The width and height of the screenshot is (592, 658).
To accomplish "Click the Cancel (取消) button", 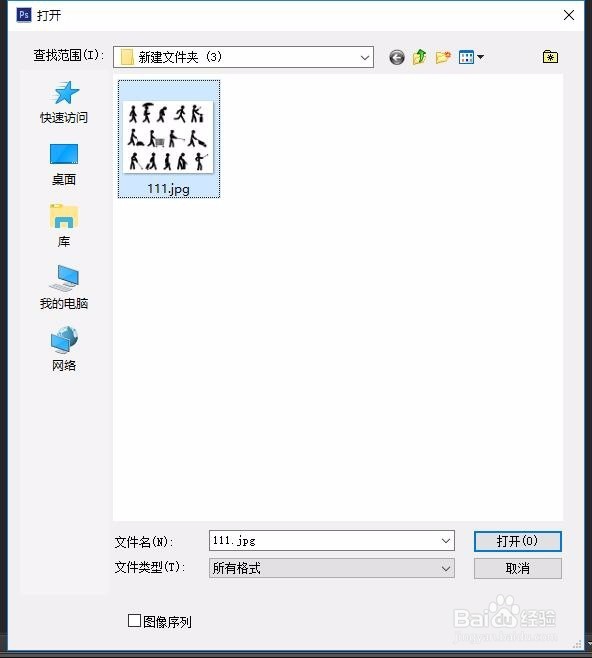I will tap(517, 569).
